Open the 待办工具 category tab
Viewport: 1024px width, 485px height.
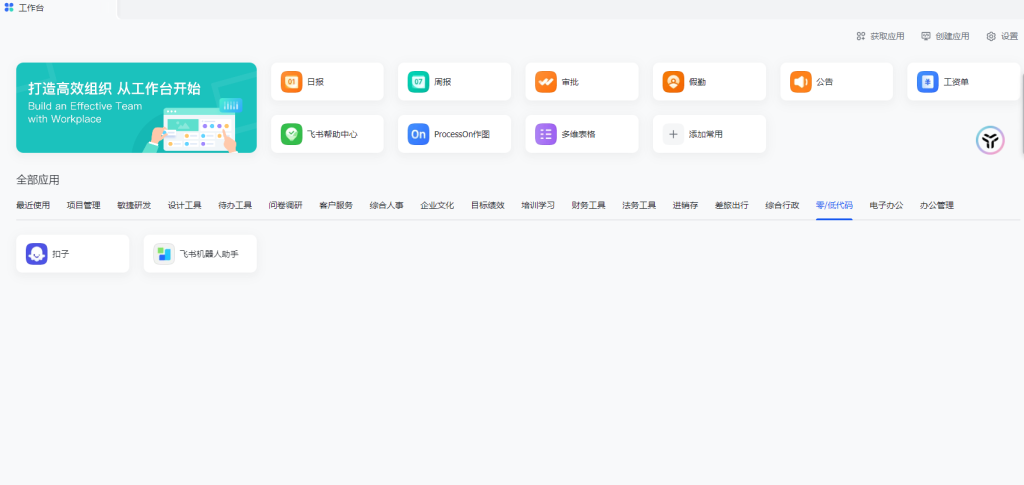click(x=235, y=206)
